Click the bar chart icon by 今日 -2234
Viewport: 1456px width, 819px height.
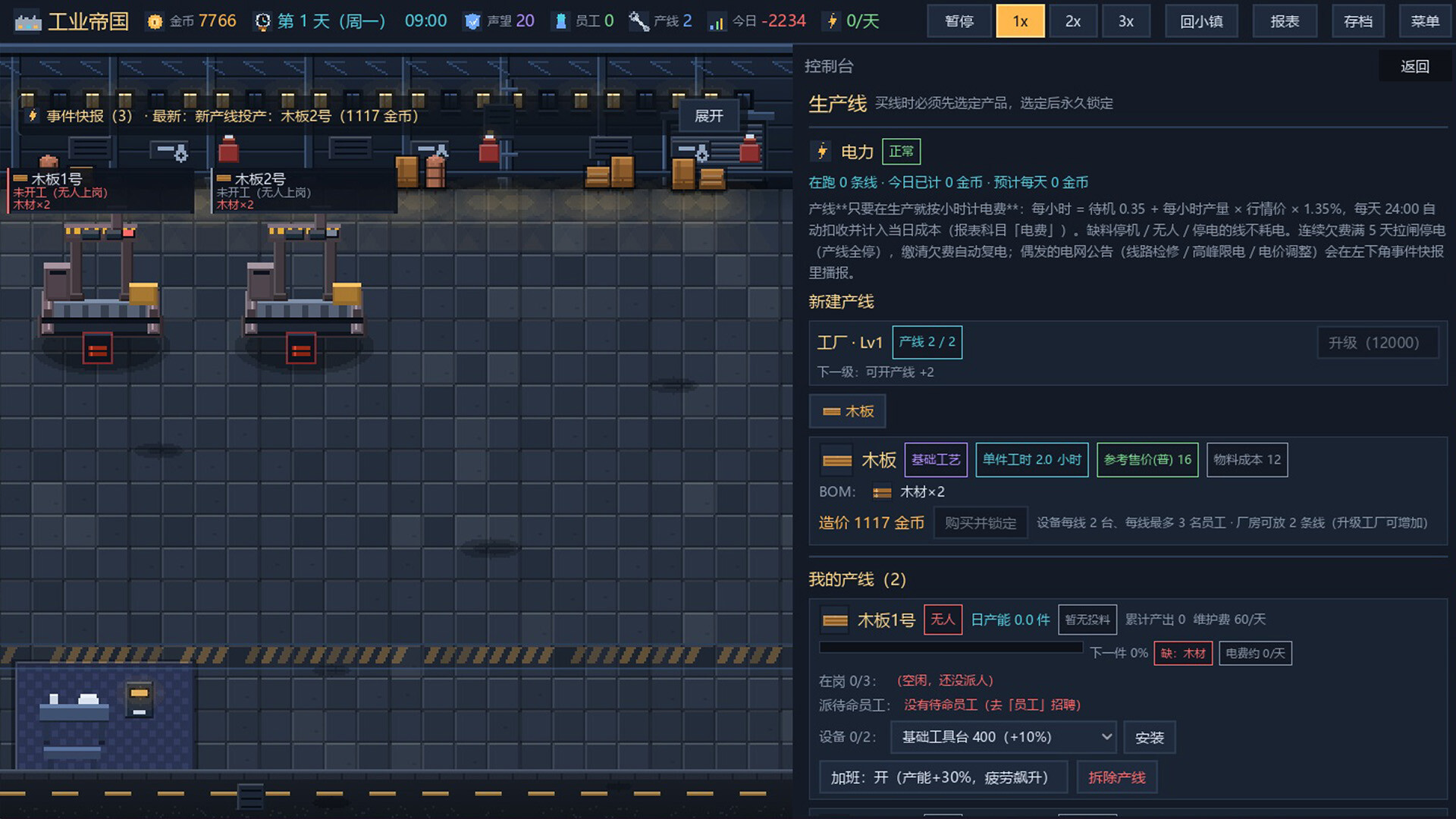pyautogui.click(x=717, y=23)
